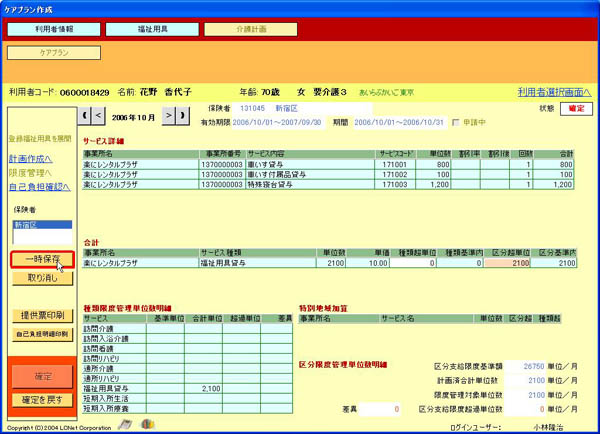This screenshot has width=600, height=434.
Task: Open the 福祉用具 tab
Action: [x=152, y=29]
